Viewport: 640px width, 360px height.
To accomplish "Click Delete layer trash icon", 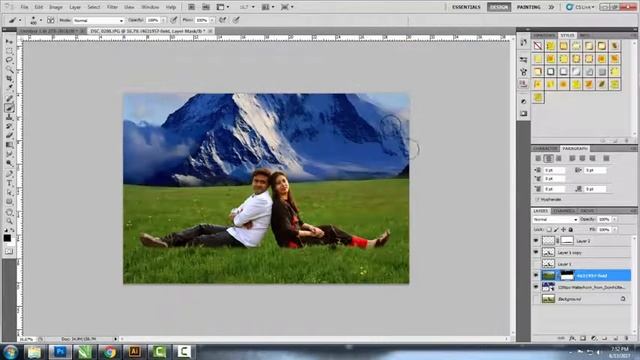I will click(627, 338).
